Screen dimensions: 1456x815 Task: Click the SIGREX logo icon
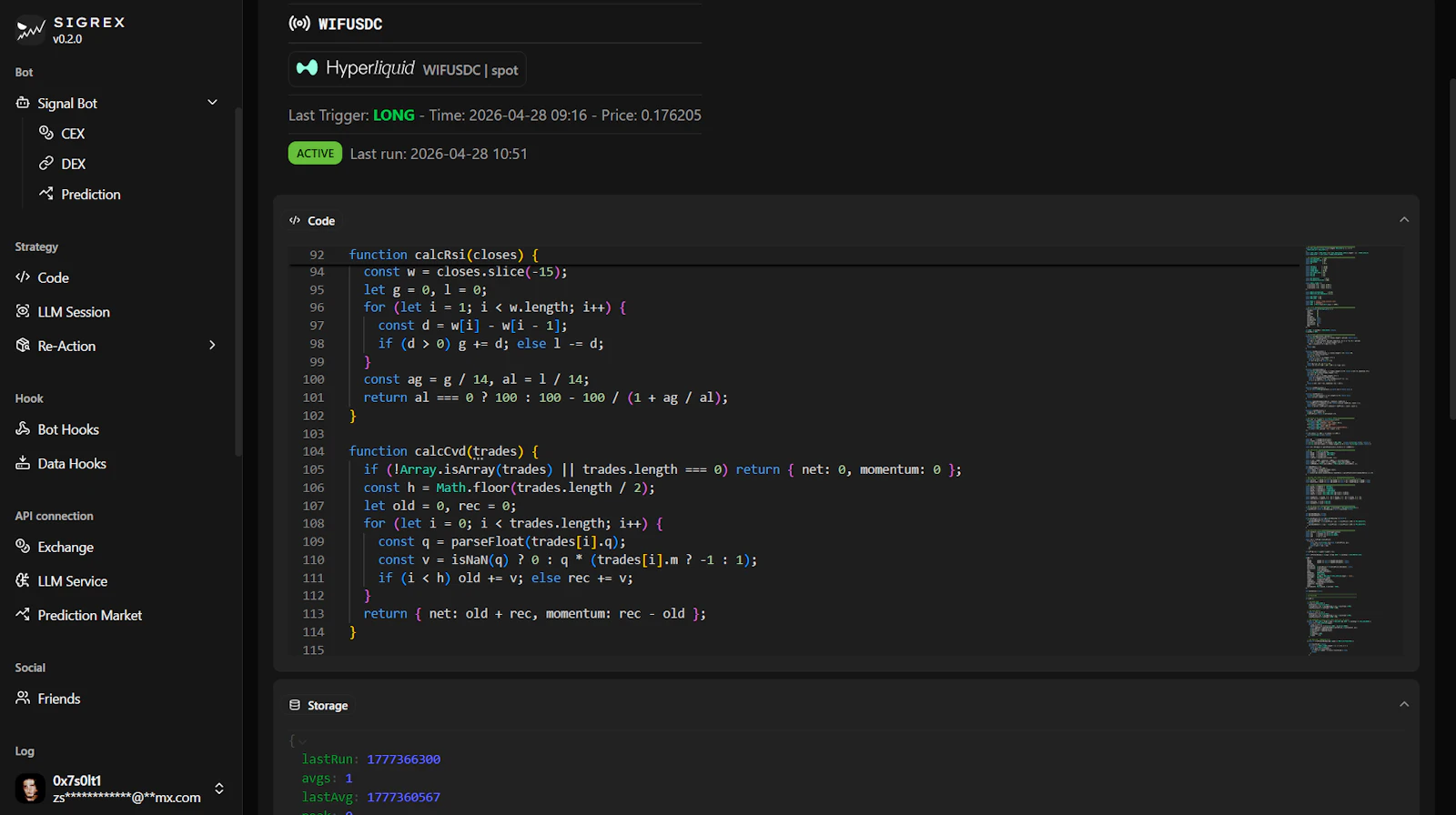pos(30,30)
